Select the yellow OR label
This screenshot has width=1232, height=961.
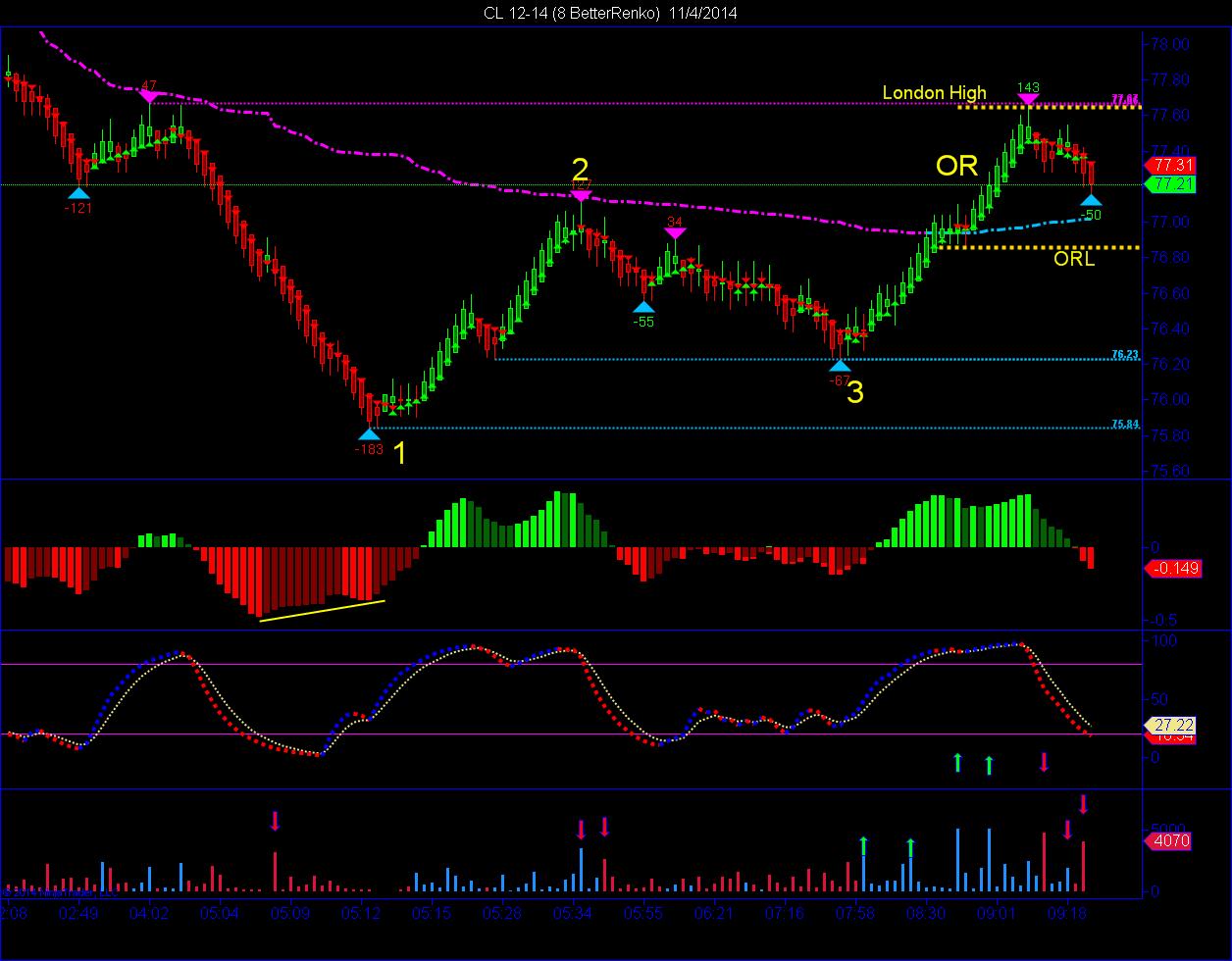pyautogui.click(x=957, y=166)
